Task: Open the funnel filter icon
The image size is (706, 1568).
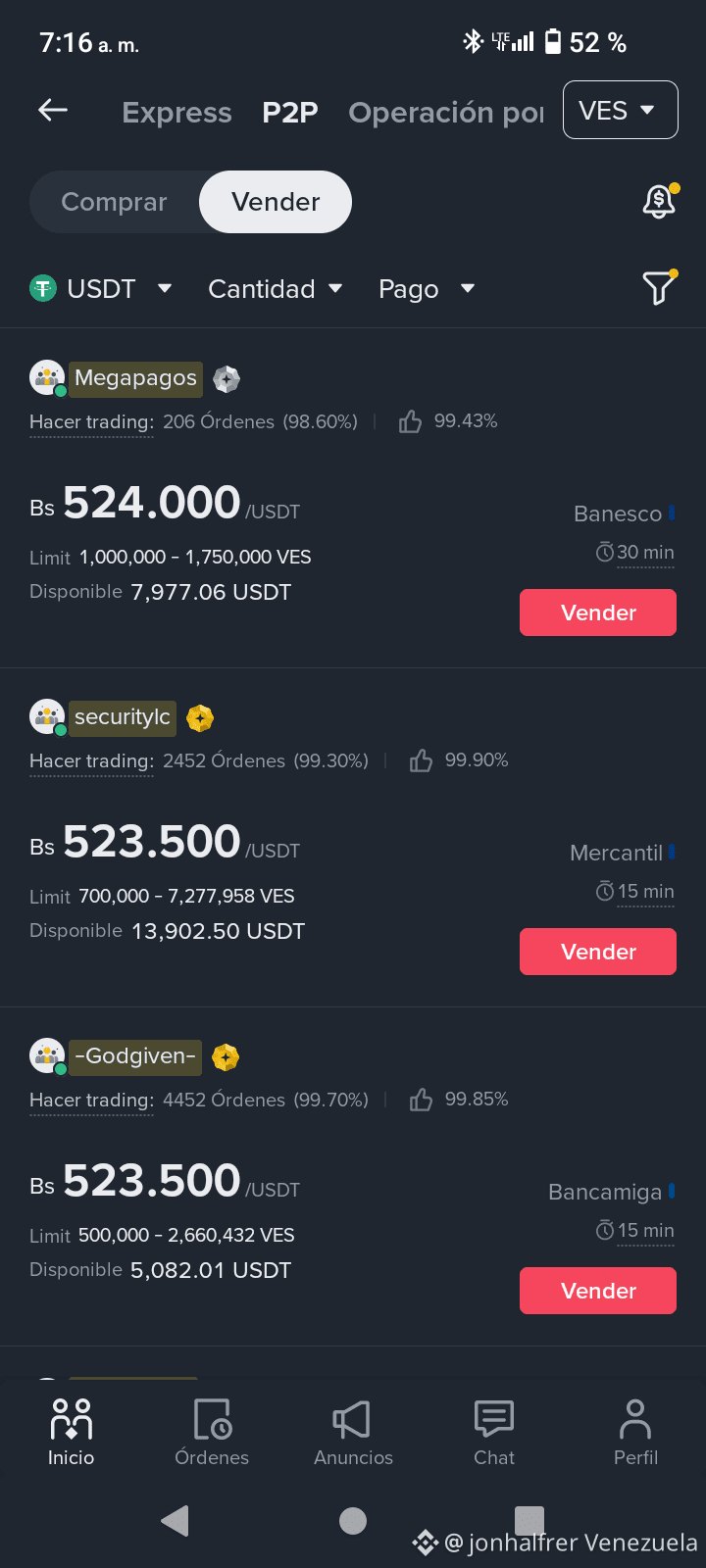Action: coord(659,287)
